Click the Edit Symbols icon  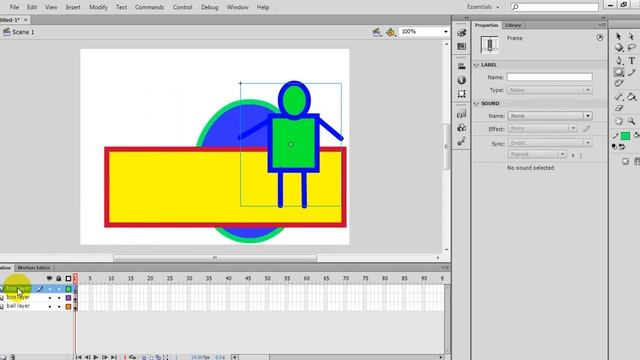click(x=391, y=32)
